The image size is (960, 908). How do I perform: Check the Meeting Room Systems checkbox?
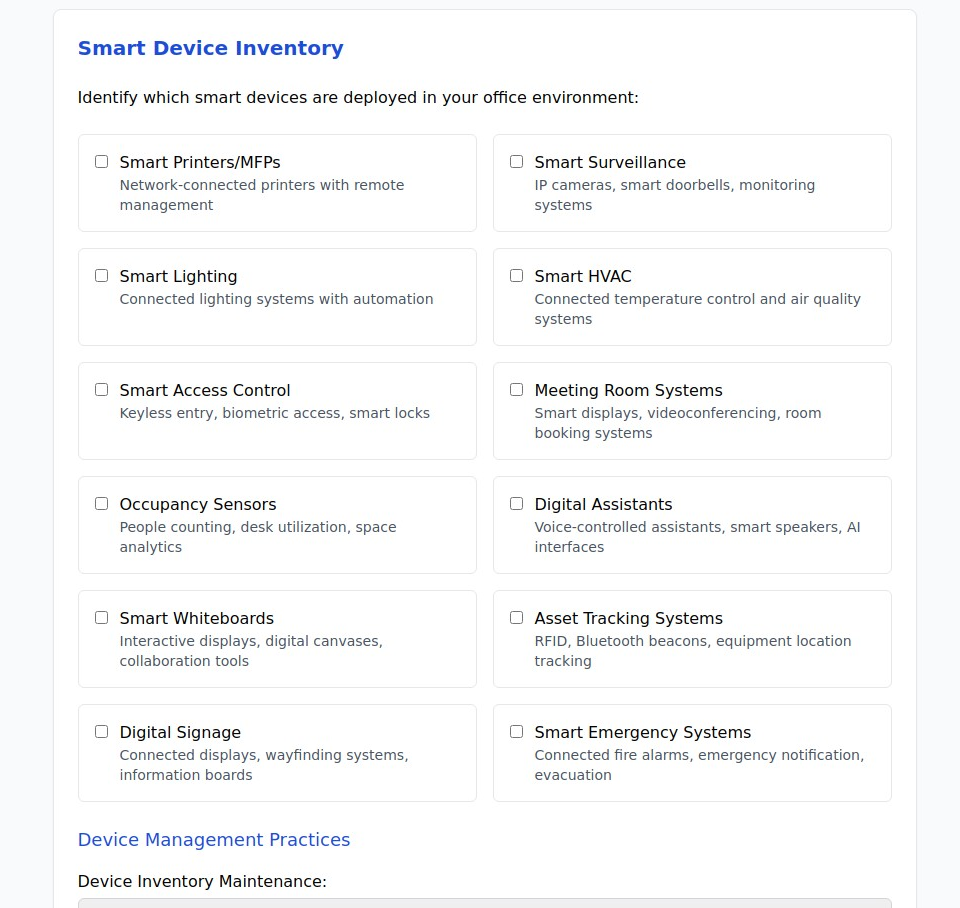(517, 390)
